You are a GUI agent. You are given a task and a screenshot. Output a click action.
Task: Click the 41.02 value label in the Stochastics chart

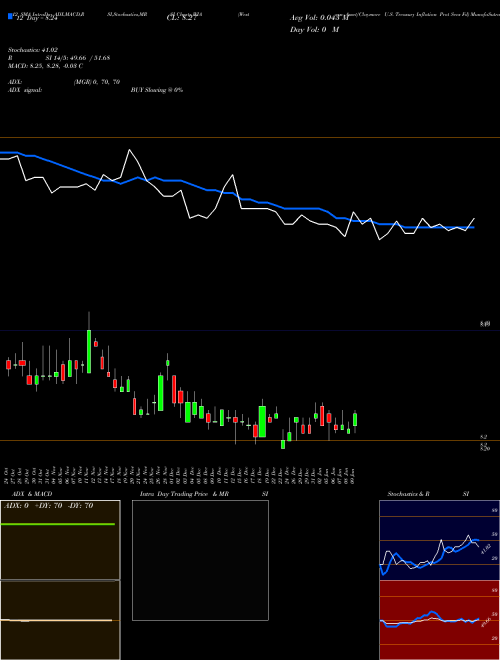pos(485,549)
